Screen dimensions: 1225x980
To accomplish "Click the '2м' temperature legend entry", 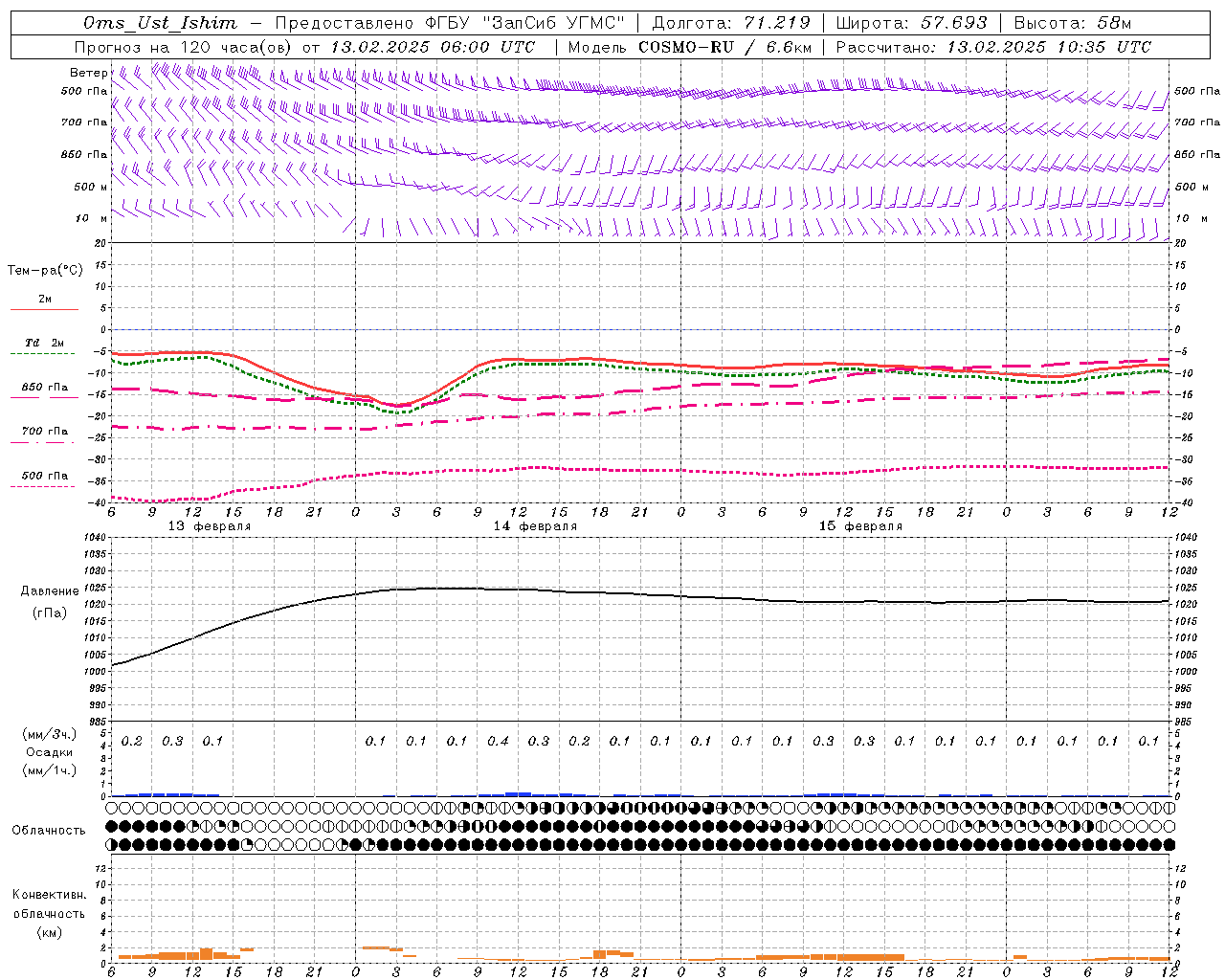I will click(x=45, y=300).
